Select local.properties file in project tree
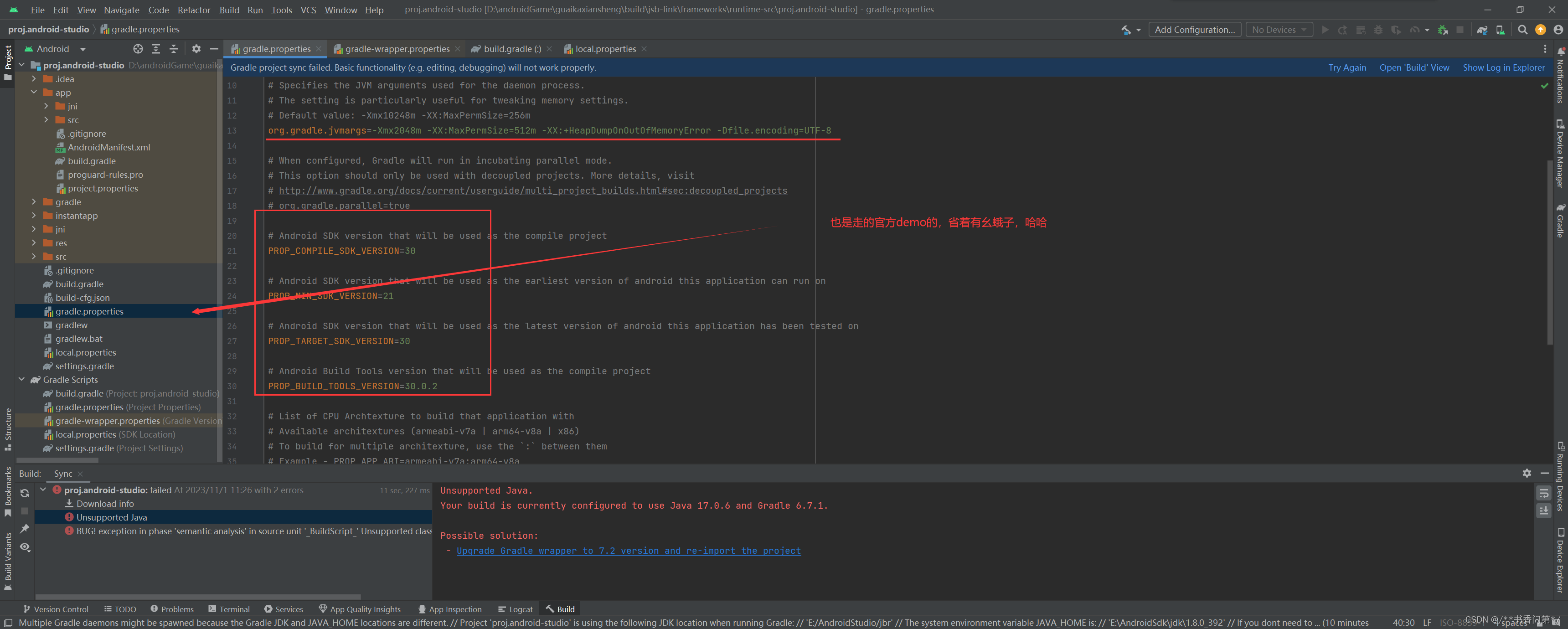Viewport: 1568px width, 629px height. click(x=85, y=352)
